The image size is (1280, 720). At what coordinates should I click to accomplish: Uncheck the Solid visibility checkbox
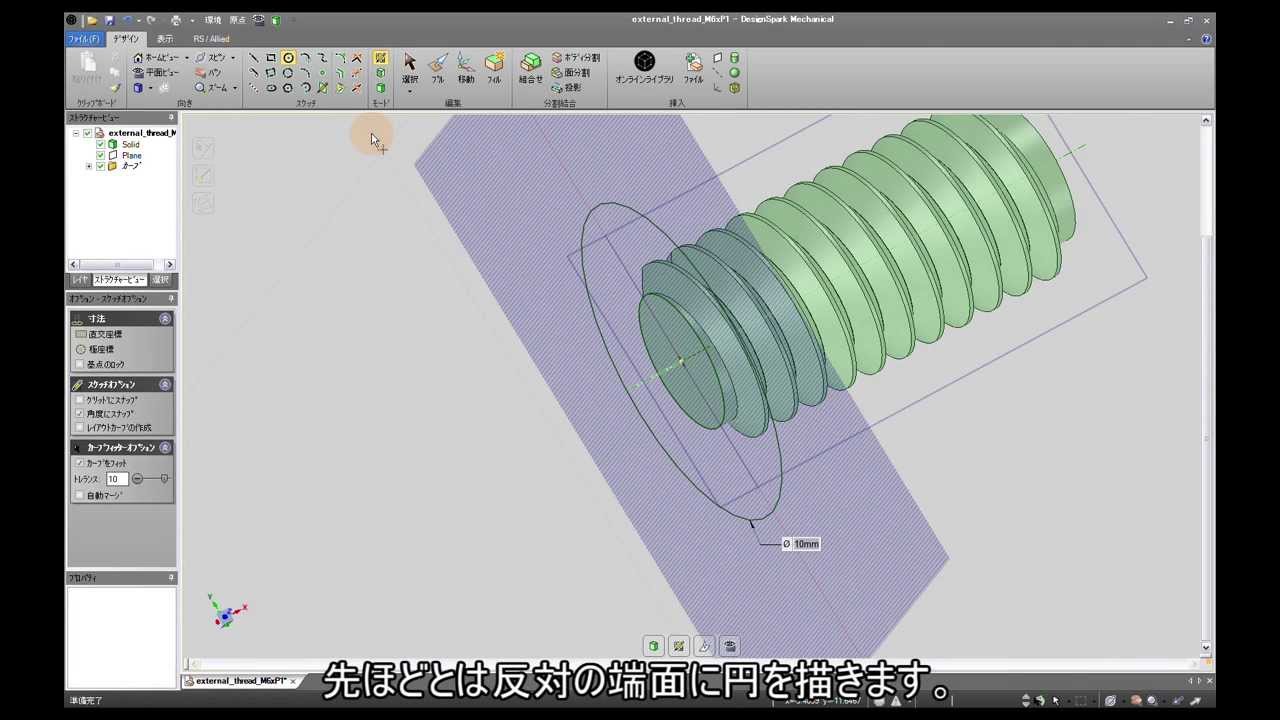[x=101, y=145]
